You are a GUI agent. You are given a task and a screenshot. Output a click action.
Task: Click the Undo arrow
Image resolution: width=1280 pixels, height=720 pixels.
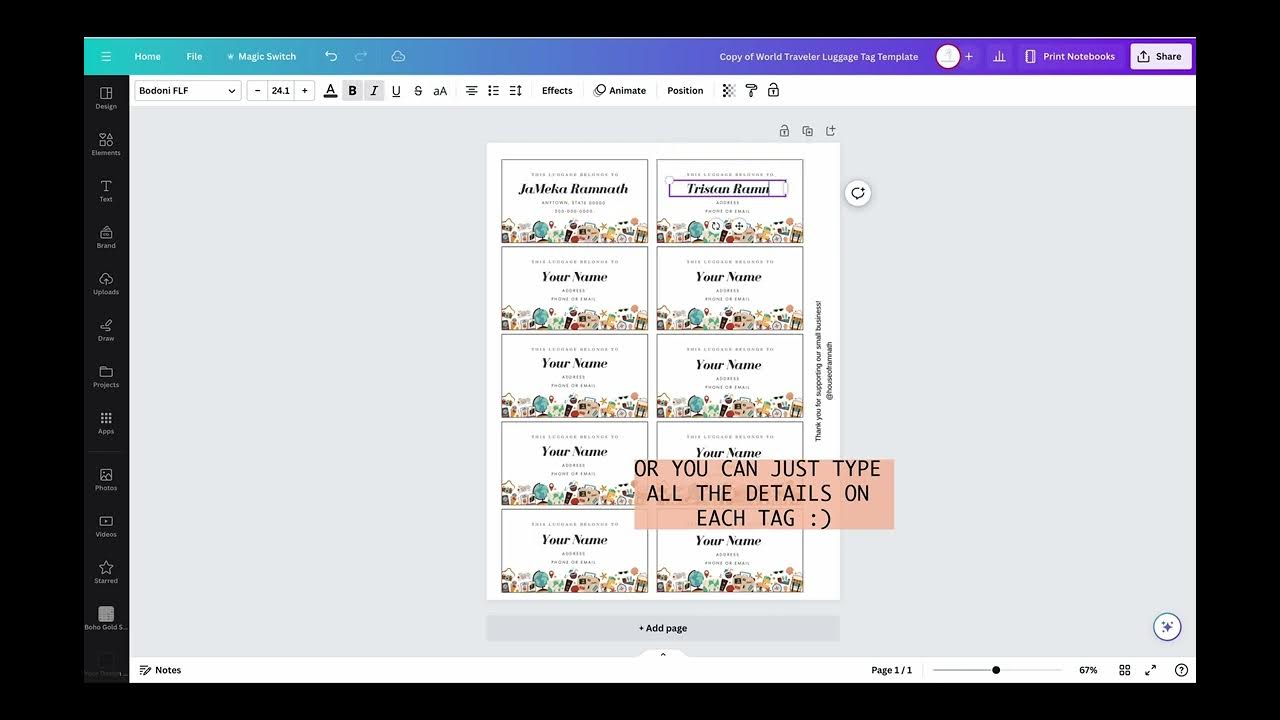point(331,57)
